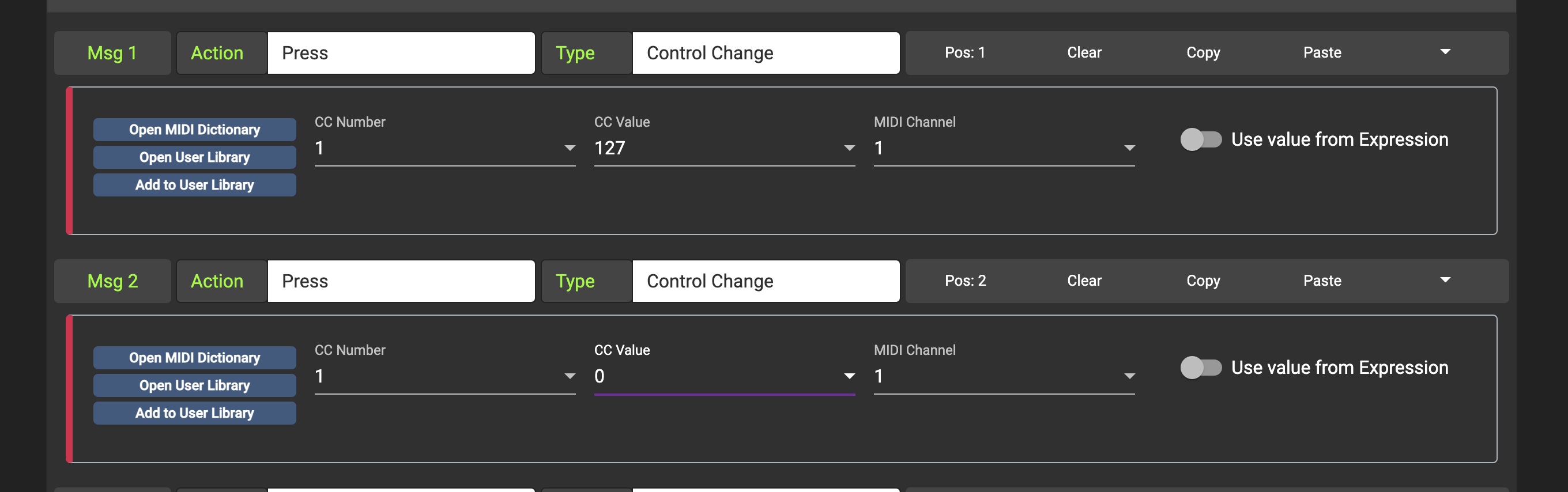
Task: Expand Msg 2 CC Value dropdown
Action: (849, 376)
